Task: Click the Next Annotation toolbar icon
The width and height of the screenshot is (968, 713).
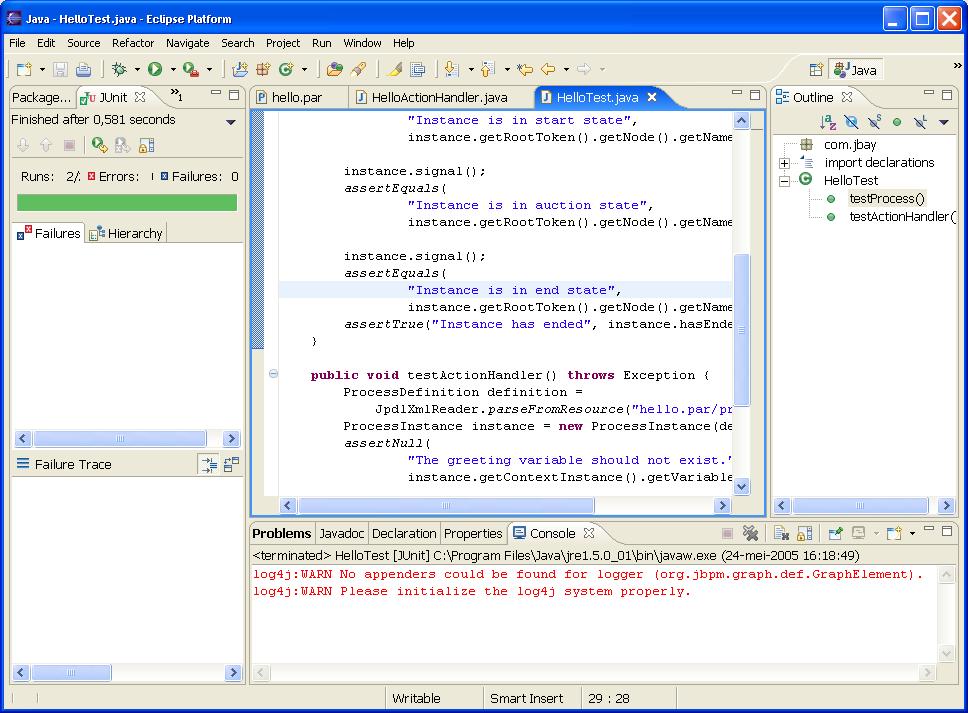Action: tap(452, 69)
